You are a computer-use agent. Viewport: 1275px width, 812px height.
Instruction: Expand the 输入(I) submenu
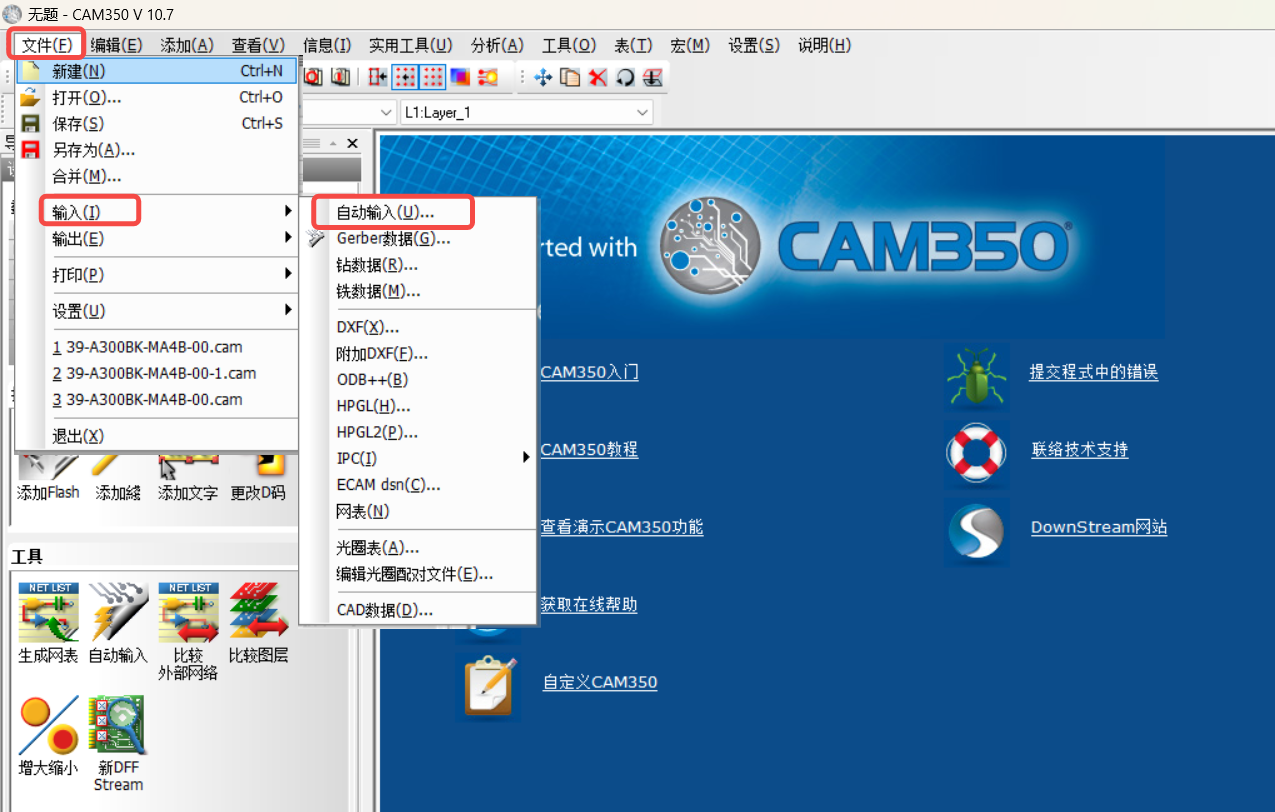(157, 211)
